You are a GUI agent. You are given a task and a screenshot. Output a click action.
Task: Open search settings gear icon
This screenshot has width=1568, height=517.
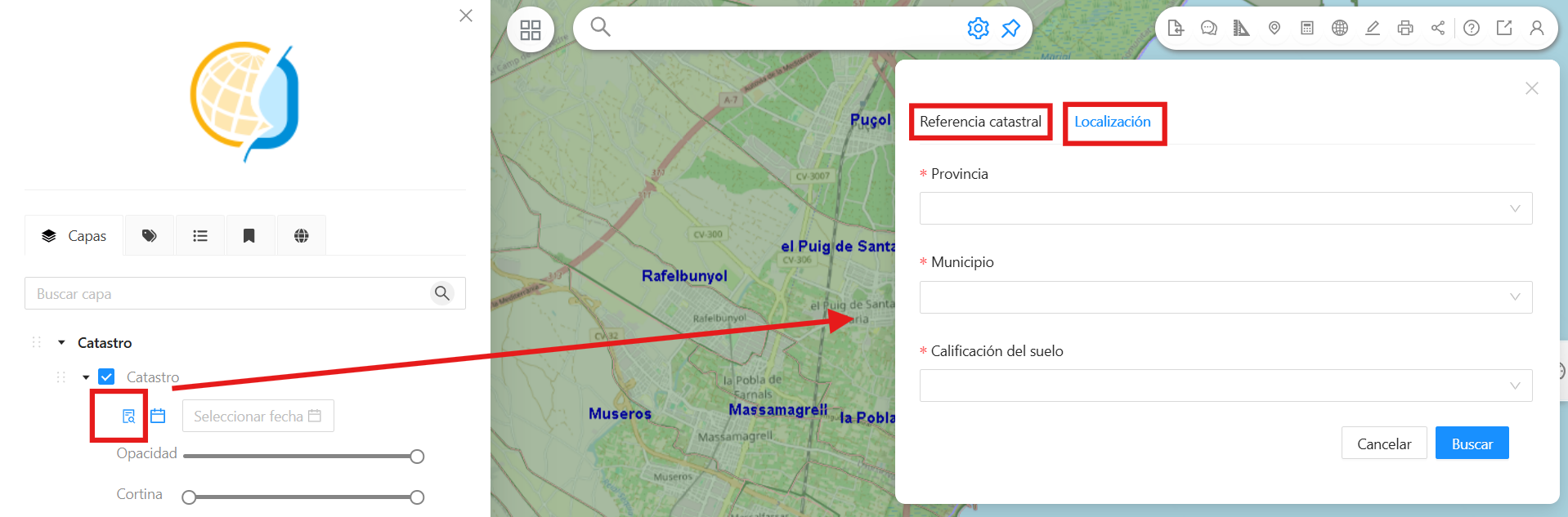pyautogui.click(x=978, y=28)
